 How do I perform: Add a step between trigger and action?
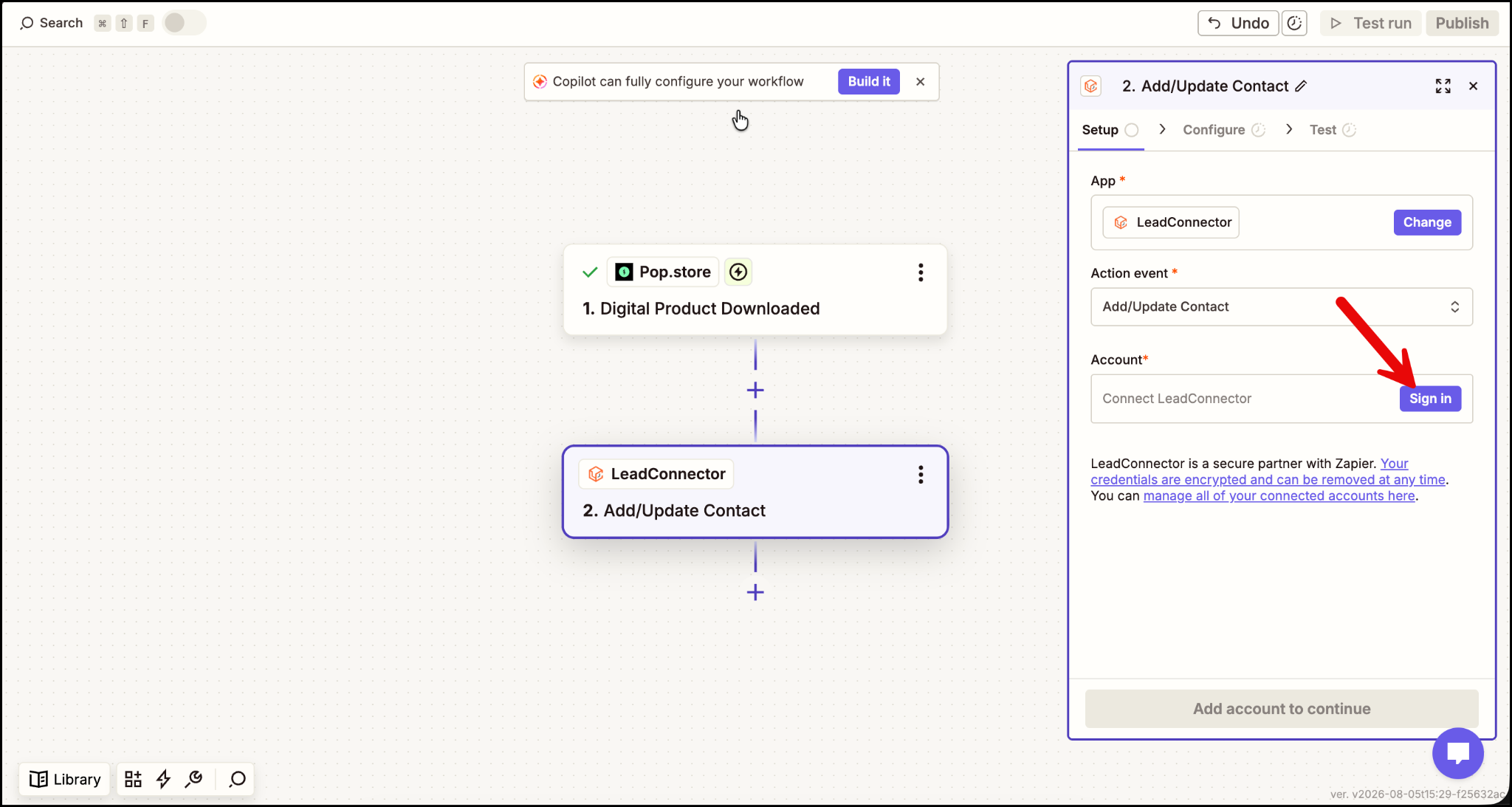755,390
